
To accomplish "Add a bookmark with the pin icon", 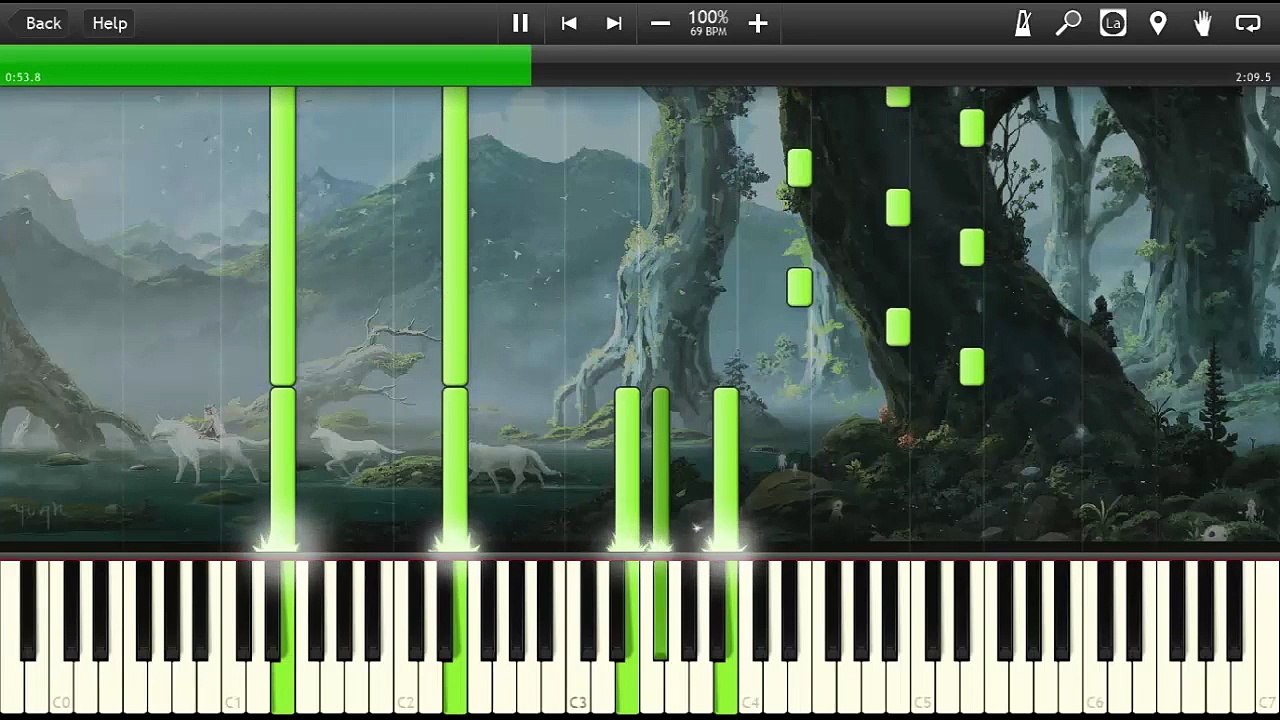I will tap(1158, 23).
